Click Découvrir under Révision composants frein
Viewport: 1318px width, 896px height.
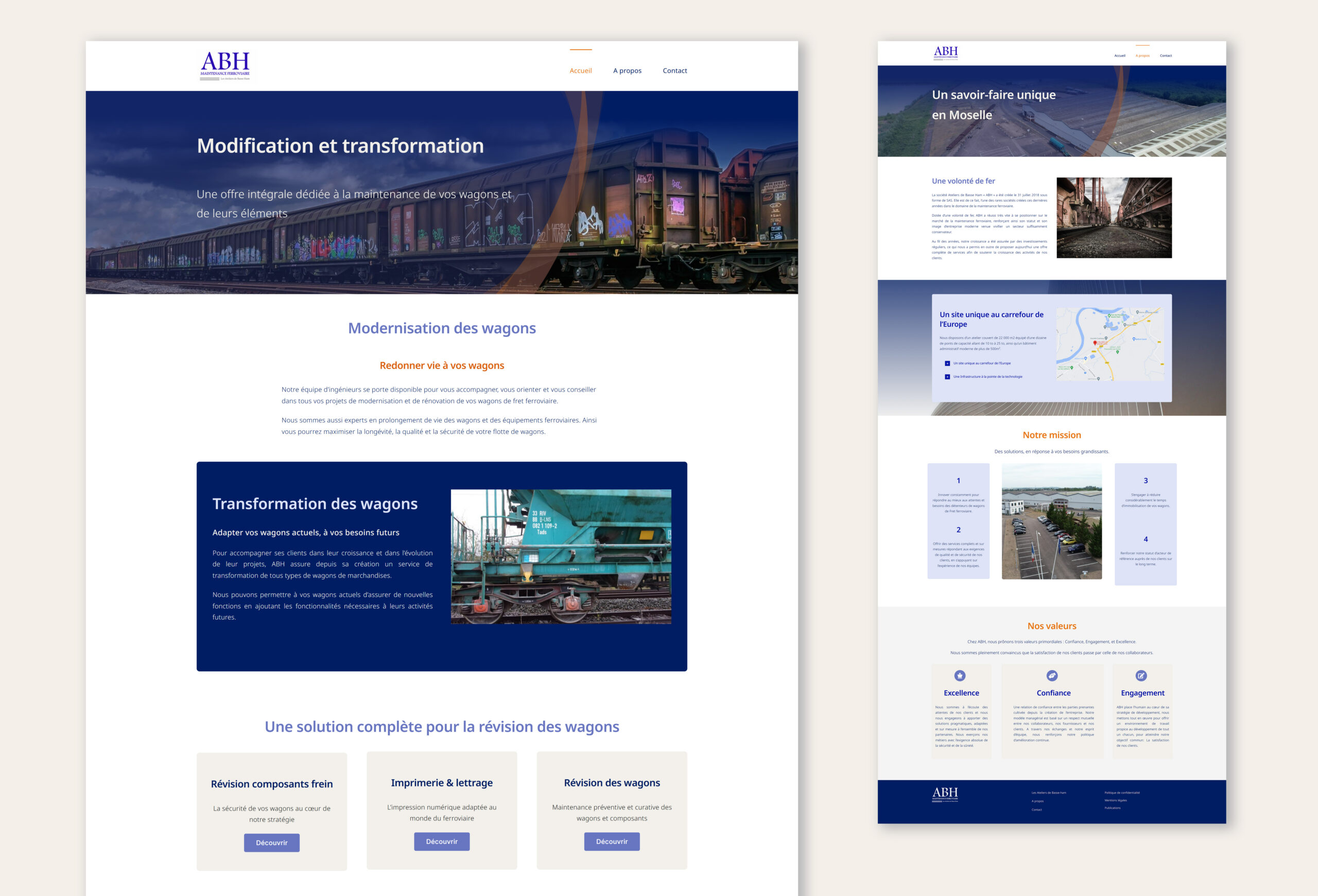(272, 842)
